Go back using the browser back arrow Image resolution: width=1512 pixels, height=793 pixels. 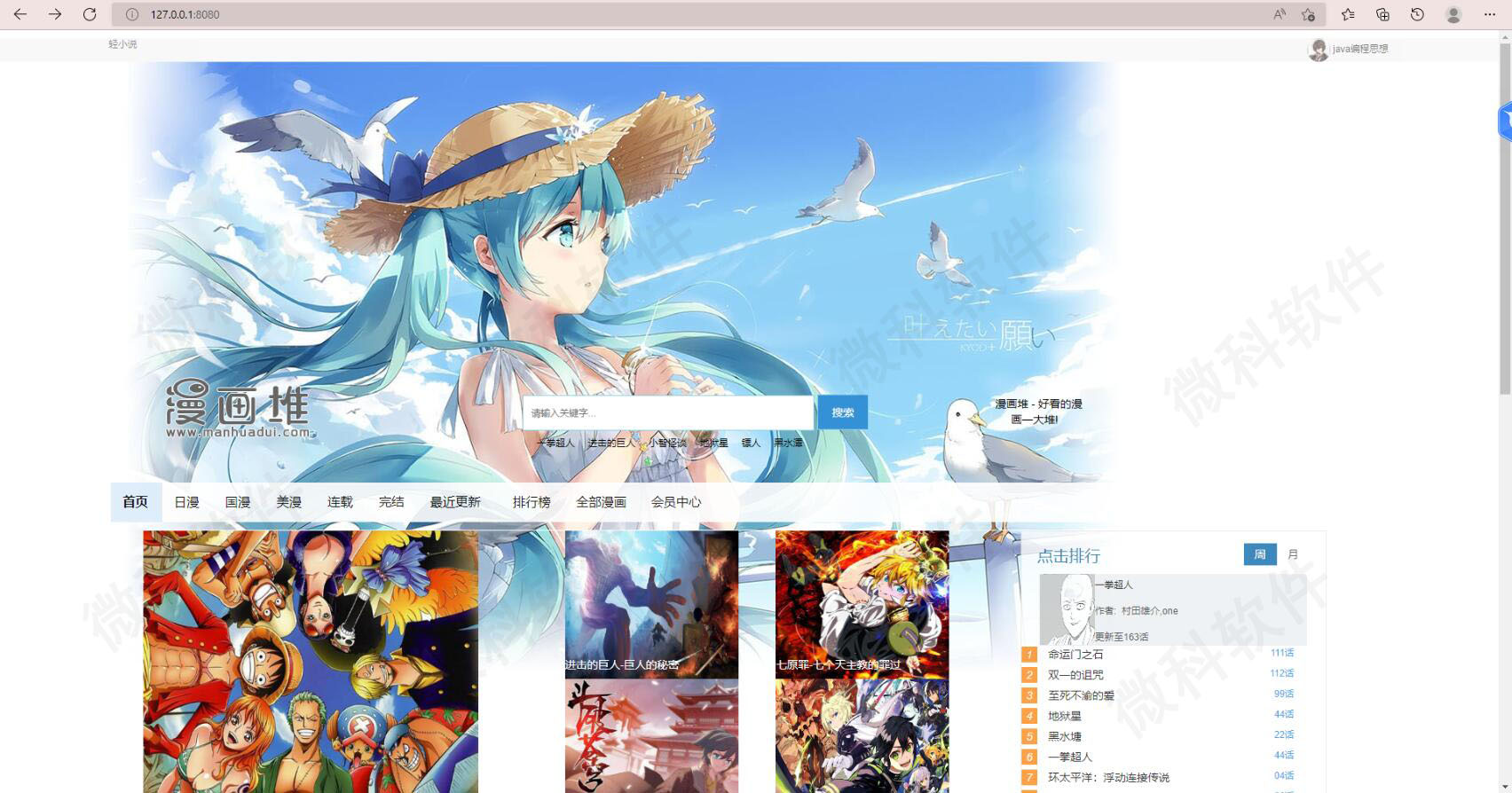(x=20, y=14)
